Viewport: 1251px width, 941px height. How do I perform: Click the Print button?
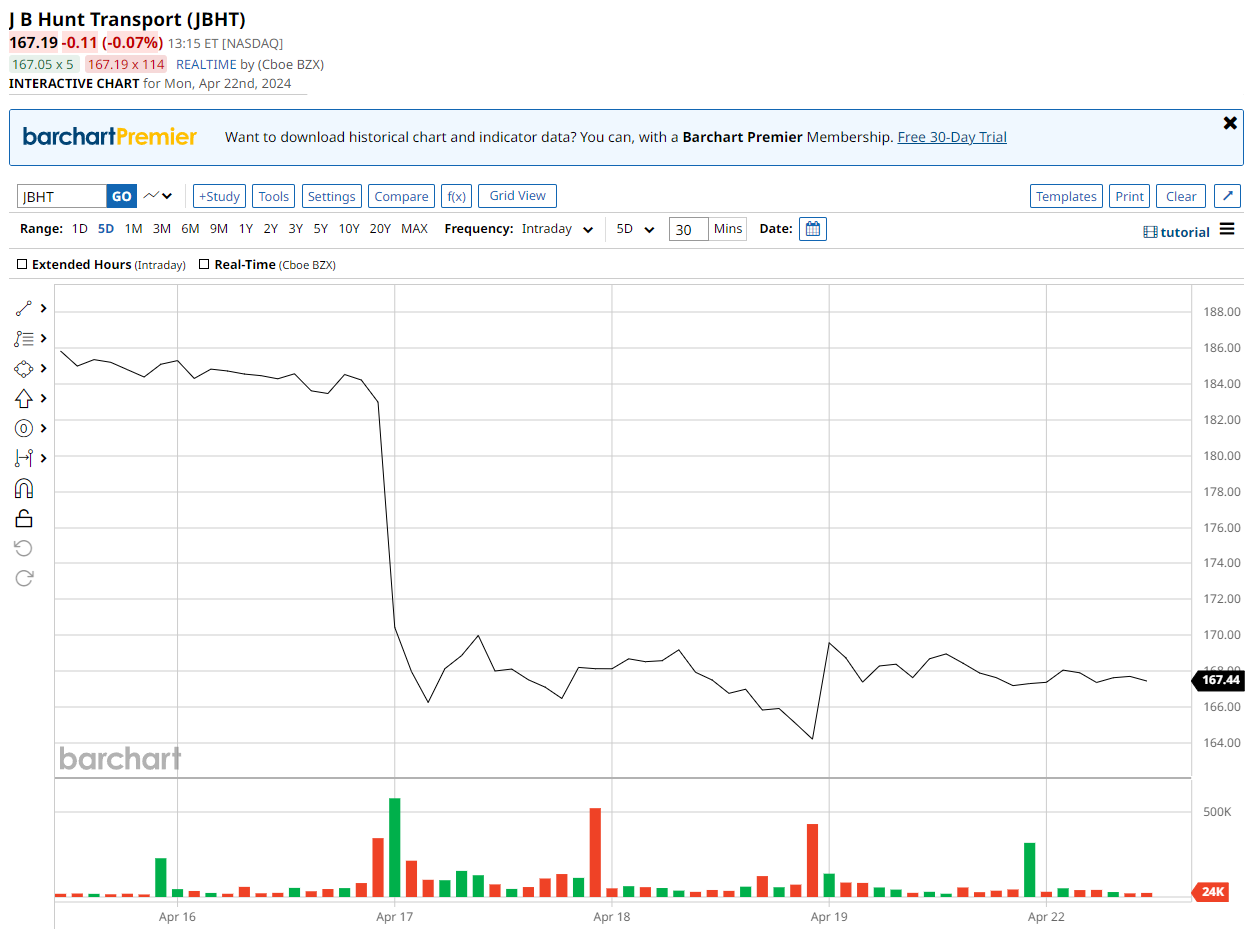point(1129,196)
